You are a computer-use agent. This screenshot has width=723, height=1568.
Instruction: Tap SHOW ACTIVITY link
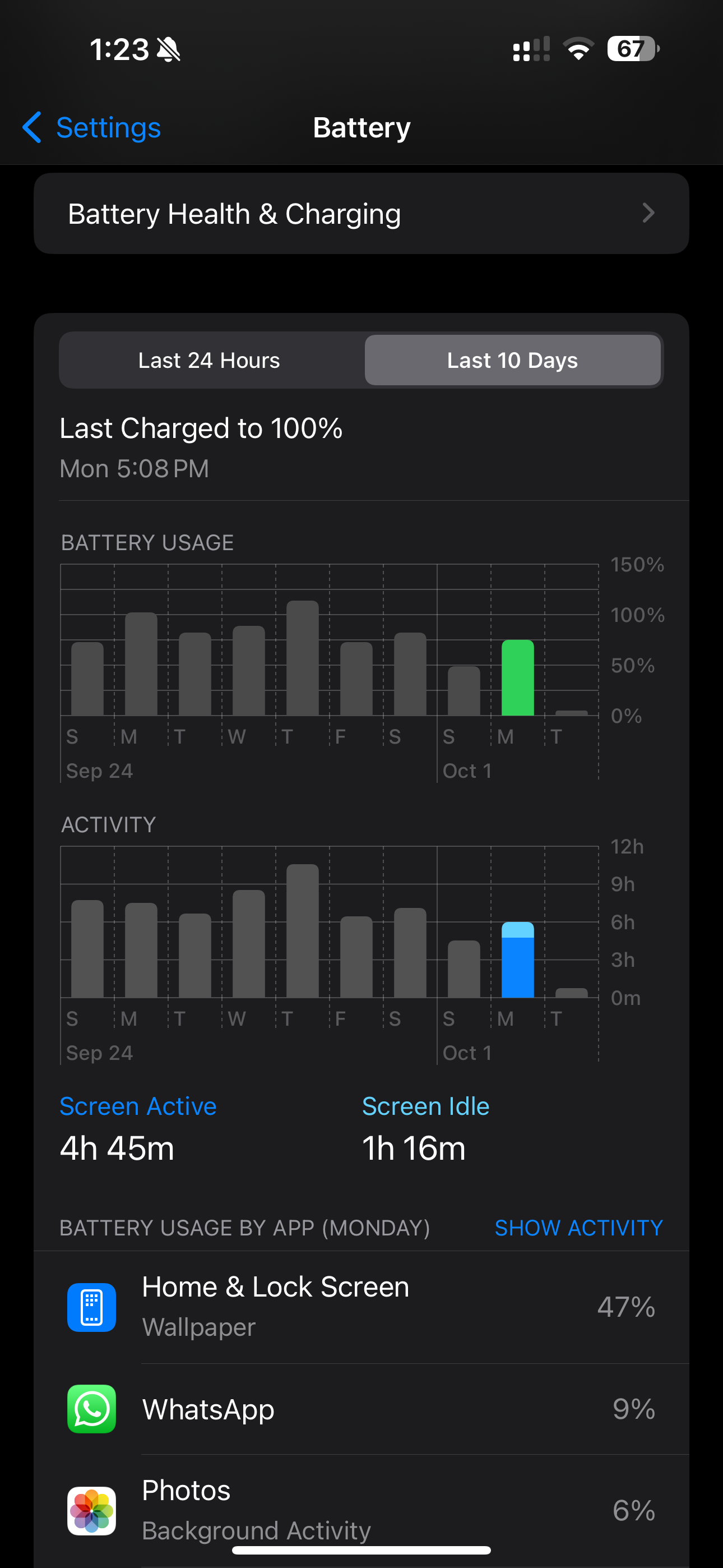click(x=579, y=1228)
